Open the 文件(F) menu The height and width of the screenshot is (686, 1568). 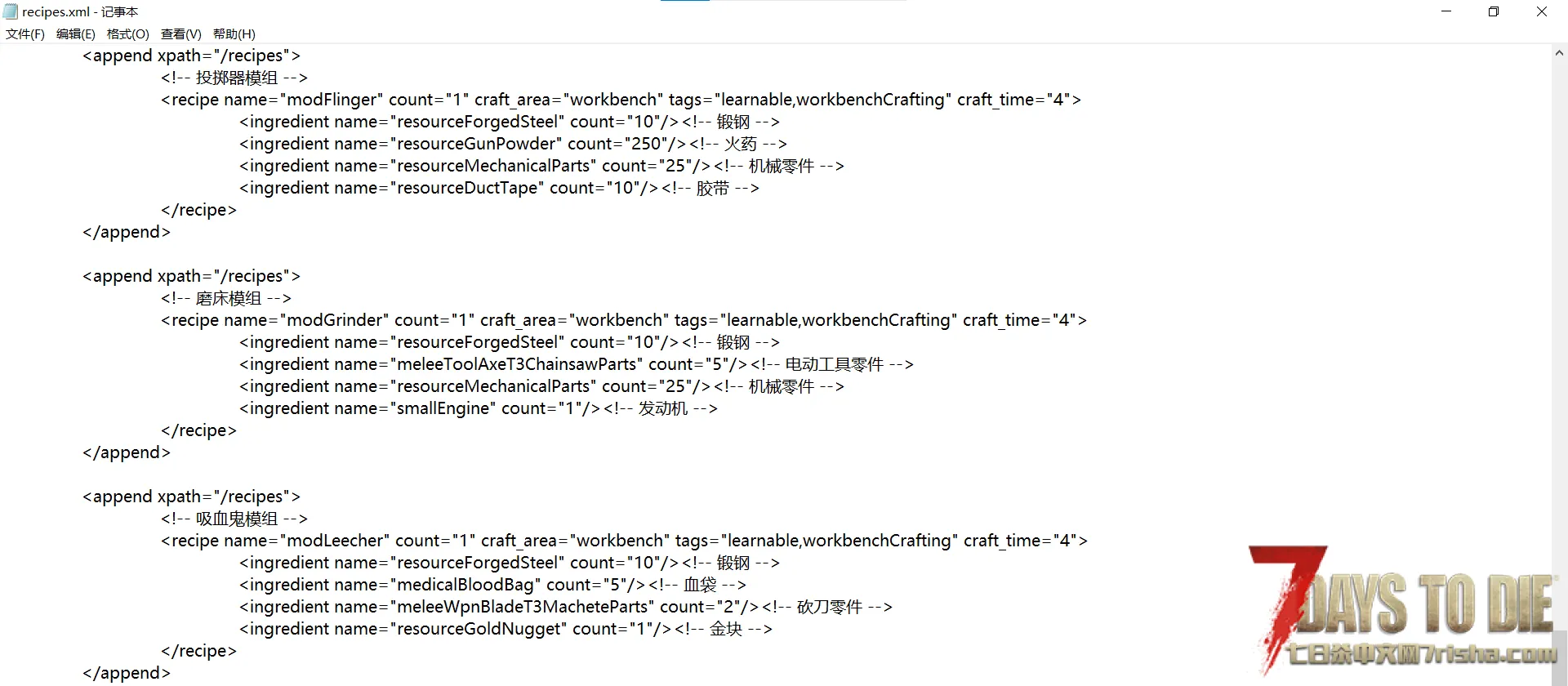pos(25,33)
